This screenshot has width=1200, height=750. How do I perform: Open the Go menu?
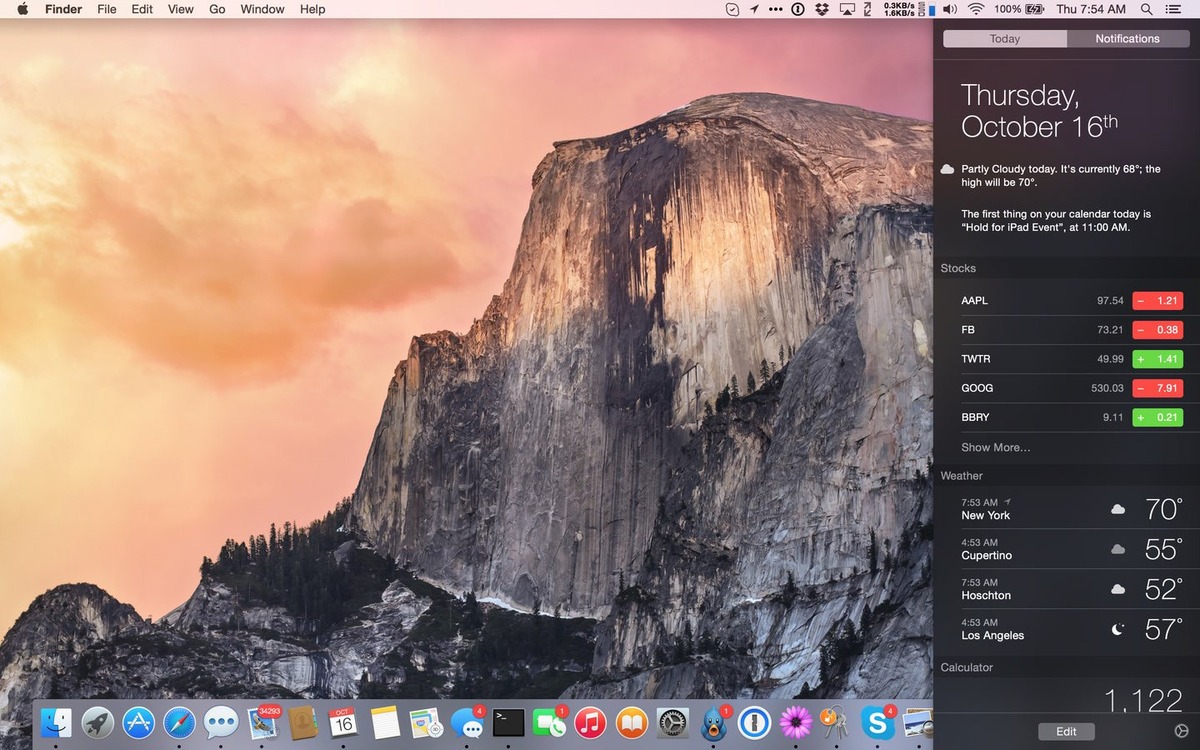[x=217, y=9]
